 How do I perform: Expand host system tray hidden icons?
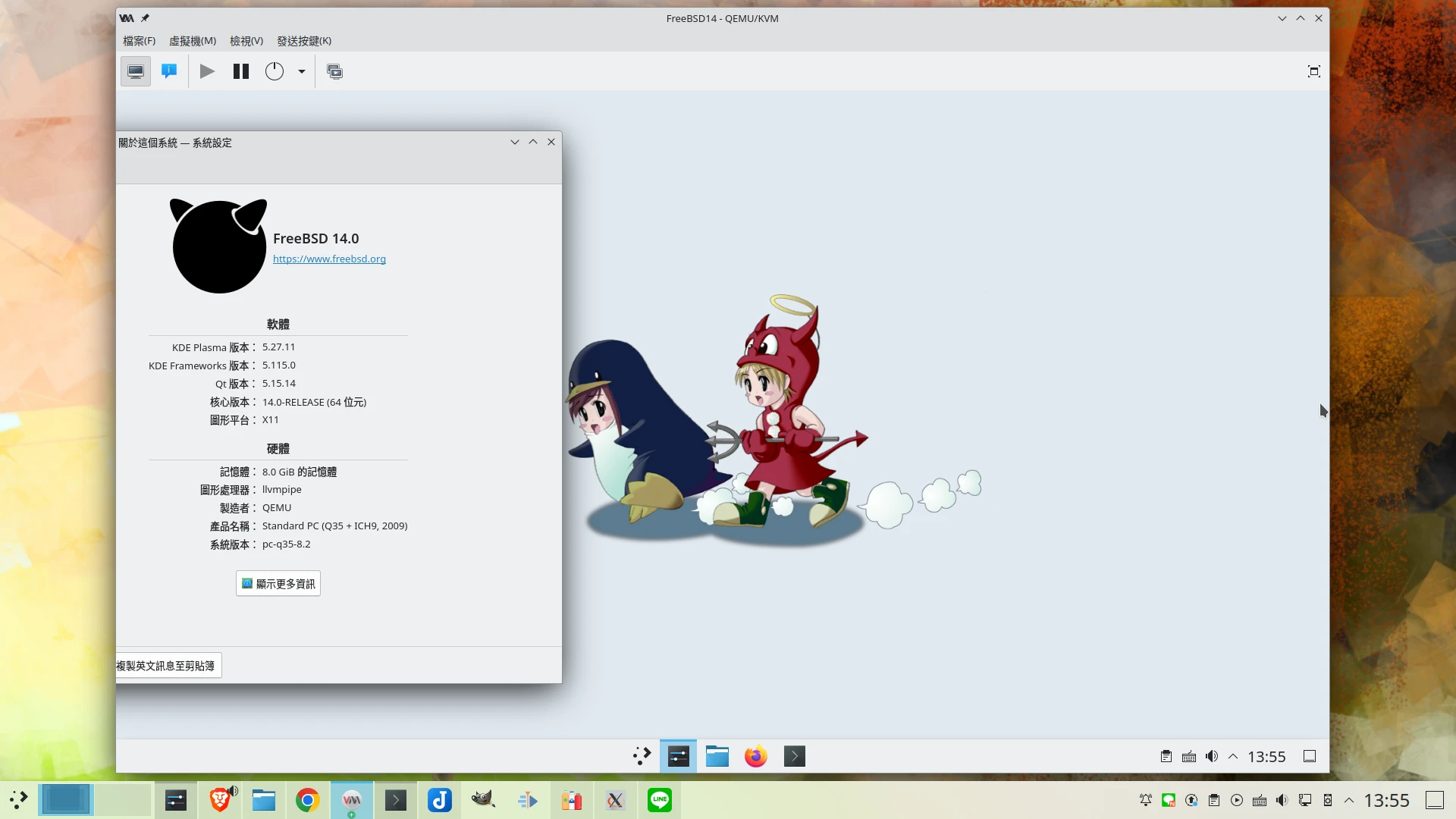click(1349, 800)
